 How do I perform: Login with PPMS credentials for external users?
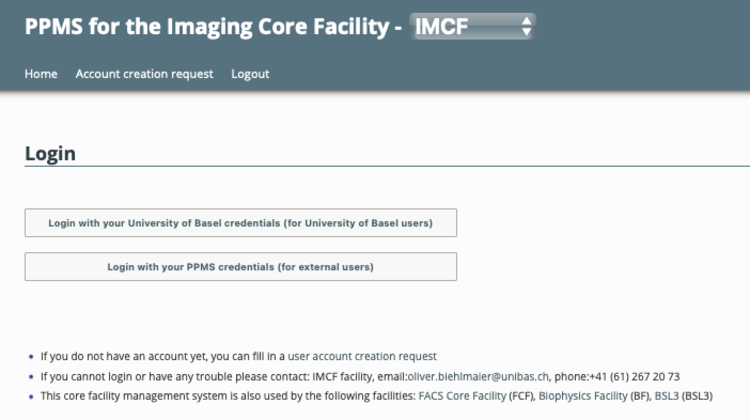240,267
